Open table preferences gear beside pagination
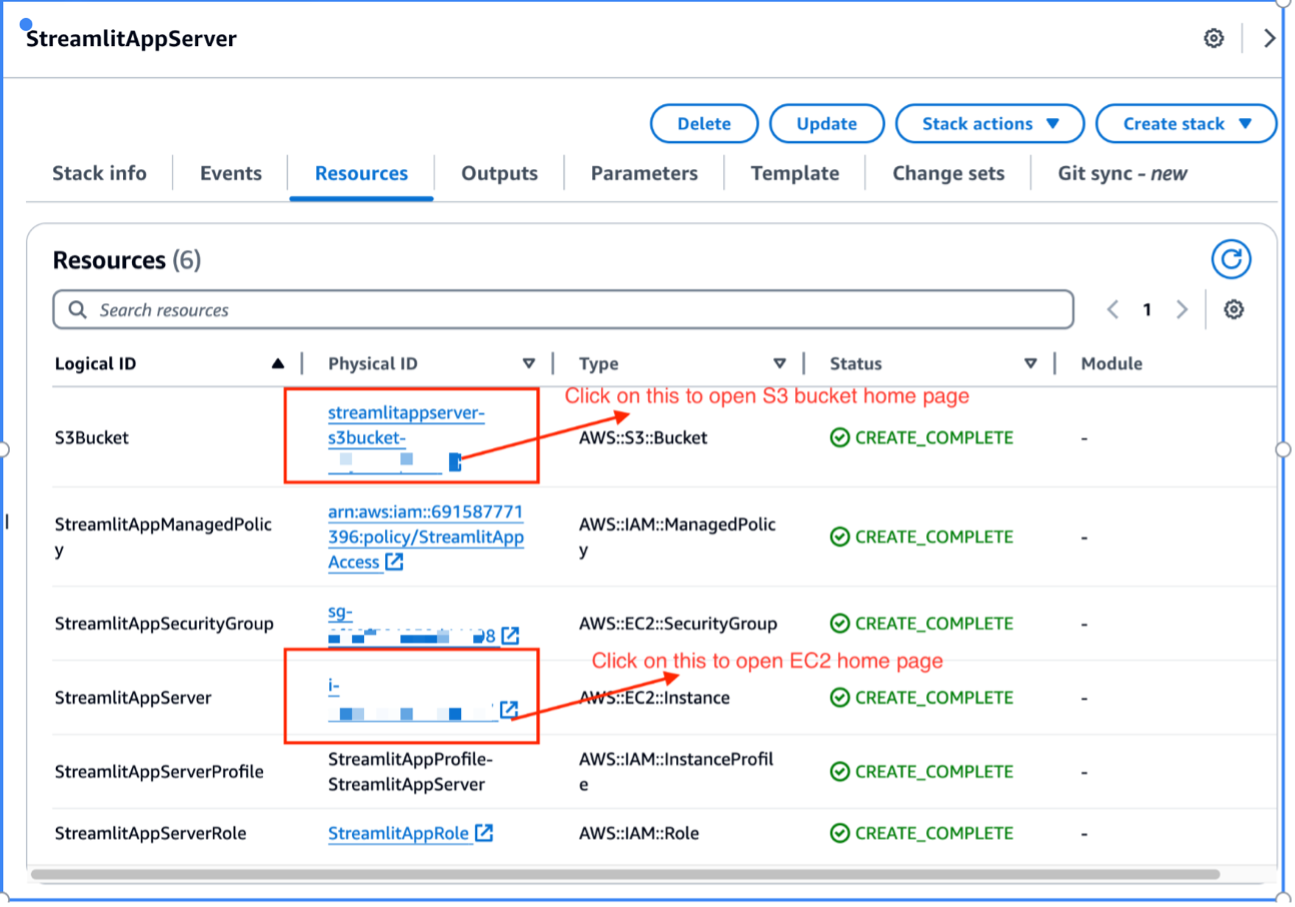 [x=1234, y=310]
